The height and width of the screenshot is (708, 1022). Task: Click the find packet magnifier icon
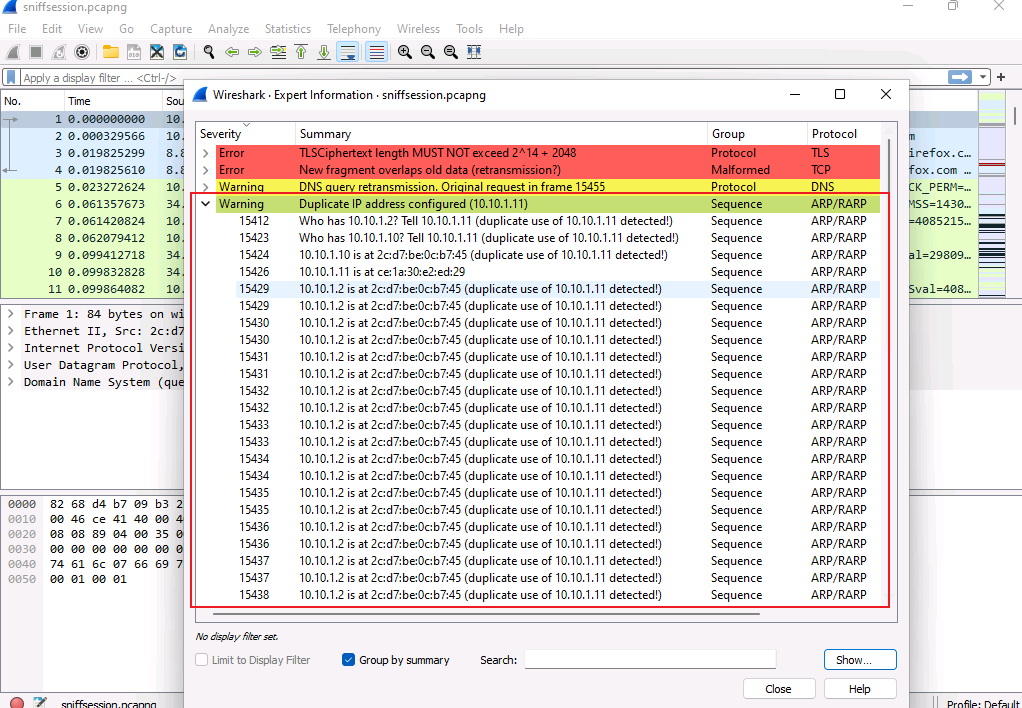tap(208, 52)
